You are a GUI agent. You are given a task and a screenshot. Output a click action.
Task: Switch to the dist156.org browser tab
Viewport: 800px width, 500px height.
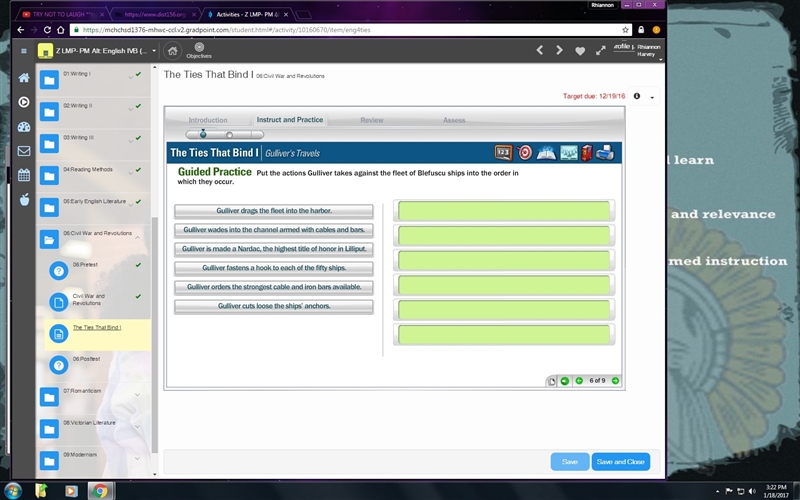pyautogui.click(x=155, y=14)
